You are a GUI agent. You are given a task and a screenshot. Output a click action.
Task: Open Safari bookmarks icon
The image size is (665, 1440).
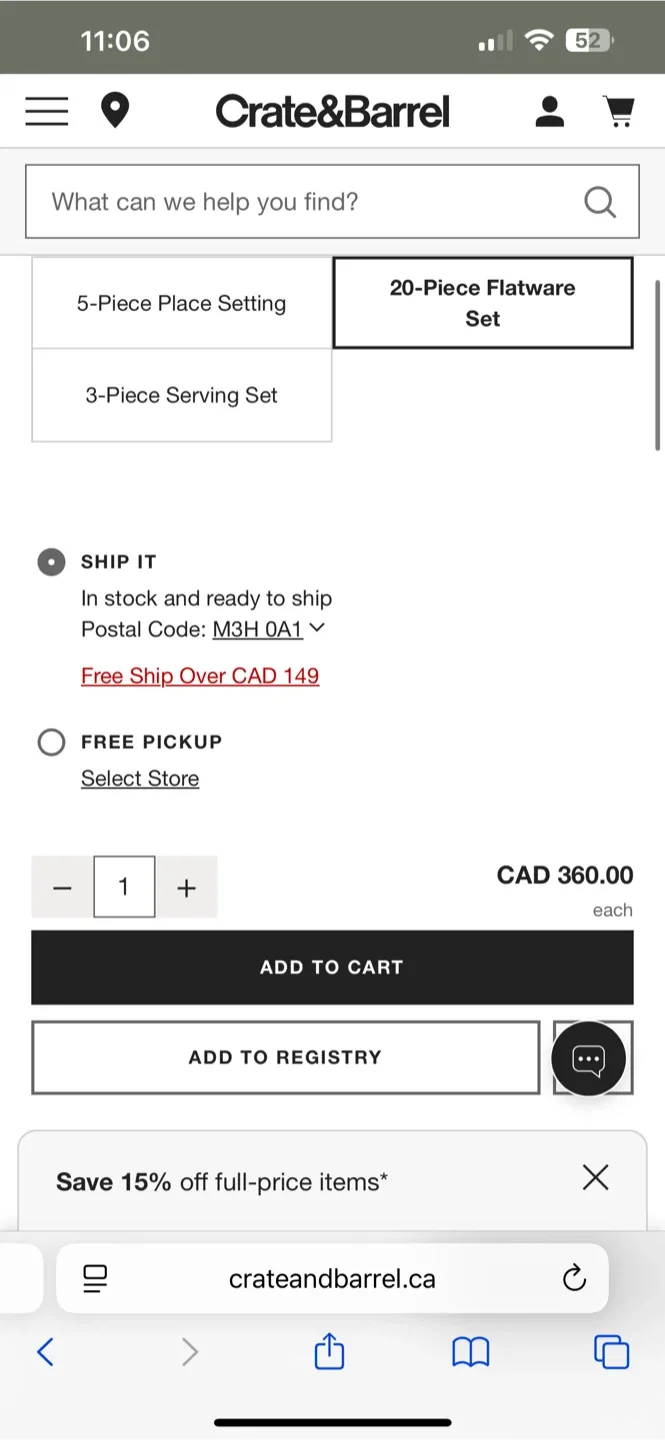tap(470, 1351)
